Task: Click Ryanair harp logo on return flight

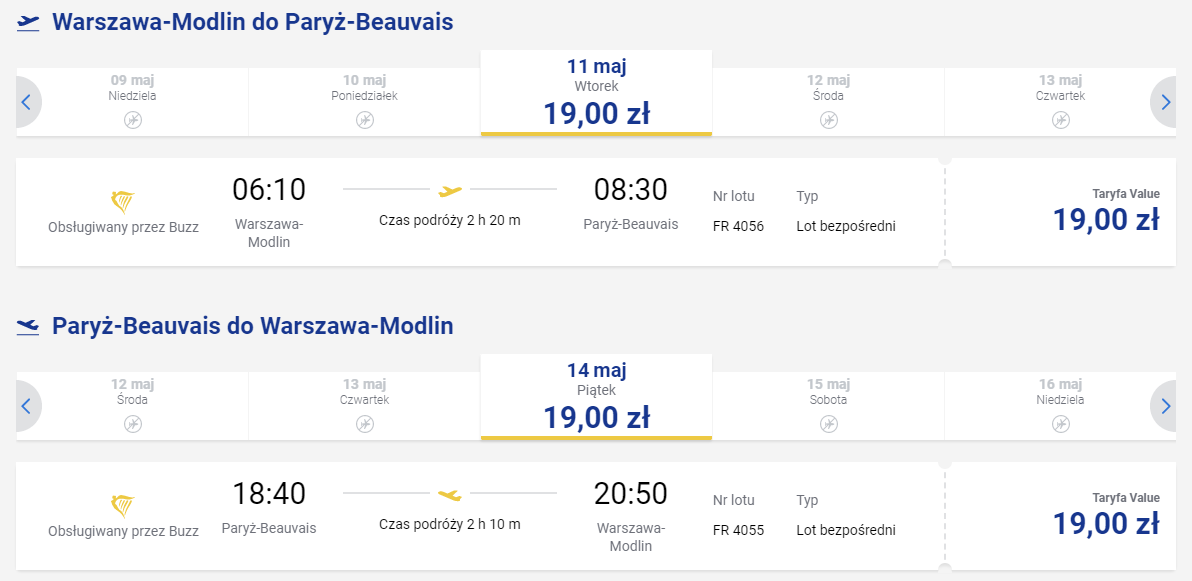Action: point(123,507)
